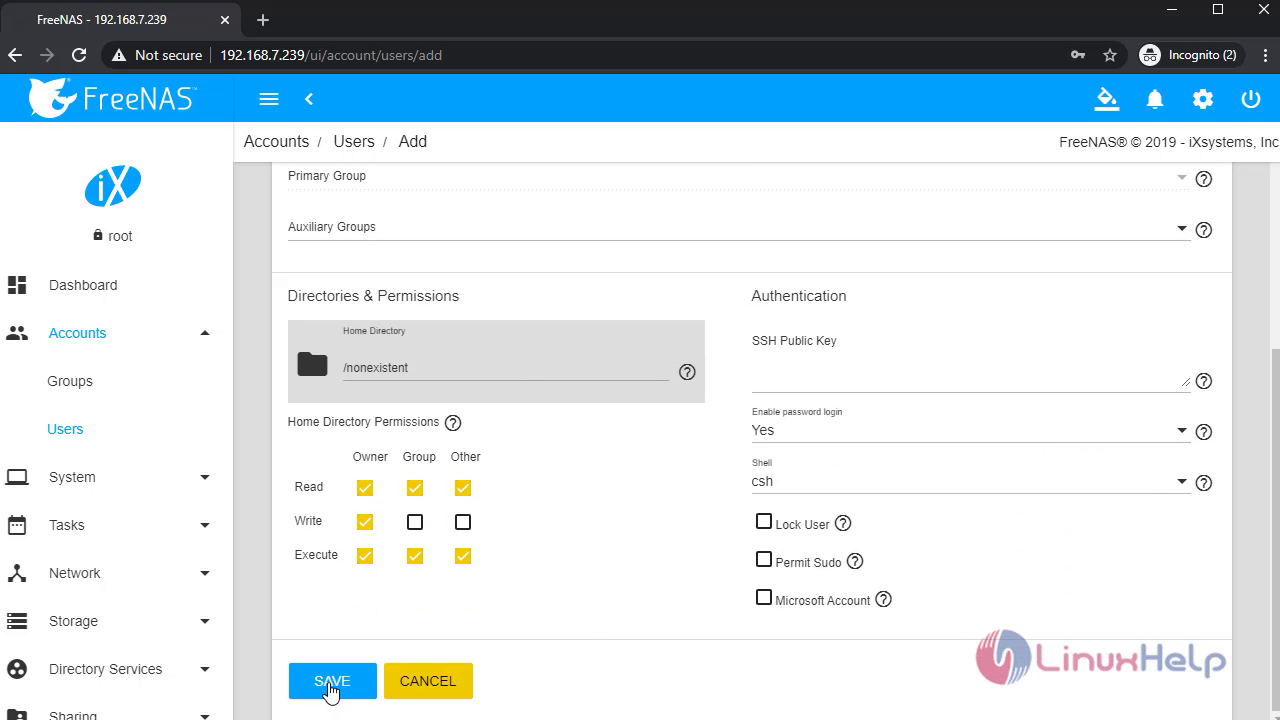The image size is (1280, 720).
Task: Open the Auxiliary Groups dropdown
Action: coord(738,228)
